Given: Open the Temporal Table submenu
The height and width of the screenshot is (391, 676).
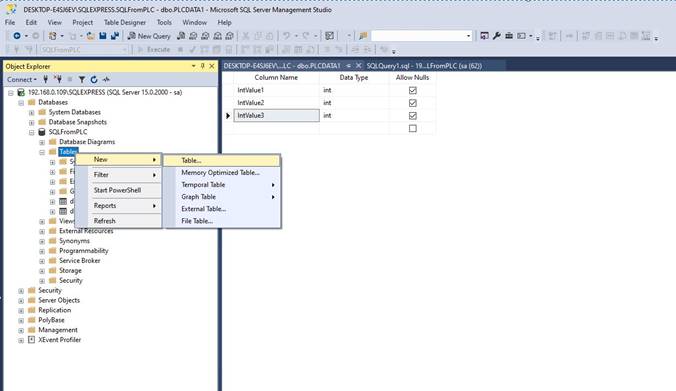Looking at the screenshot, I should tap(222, 185).
